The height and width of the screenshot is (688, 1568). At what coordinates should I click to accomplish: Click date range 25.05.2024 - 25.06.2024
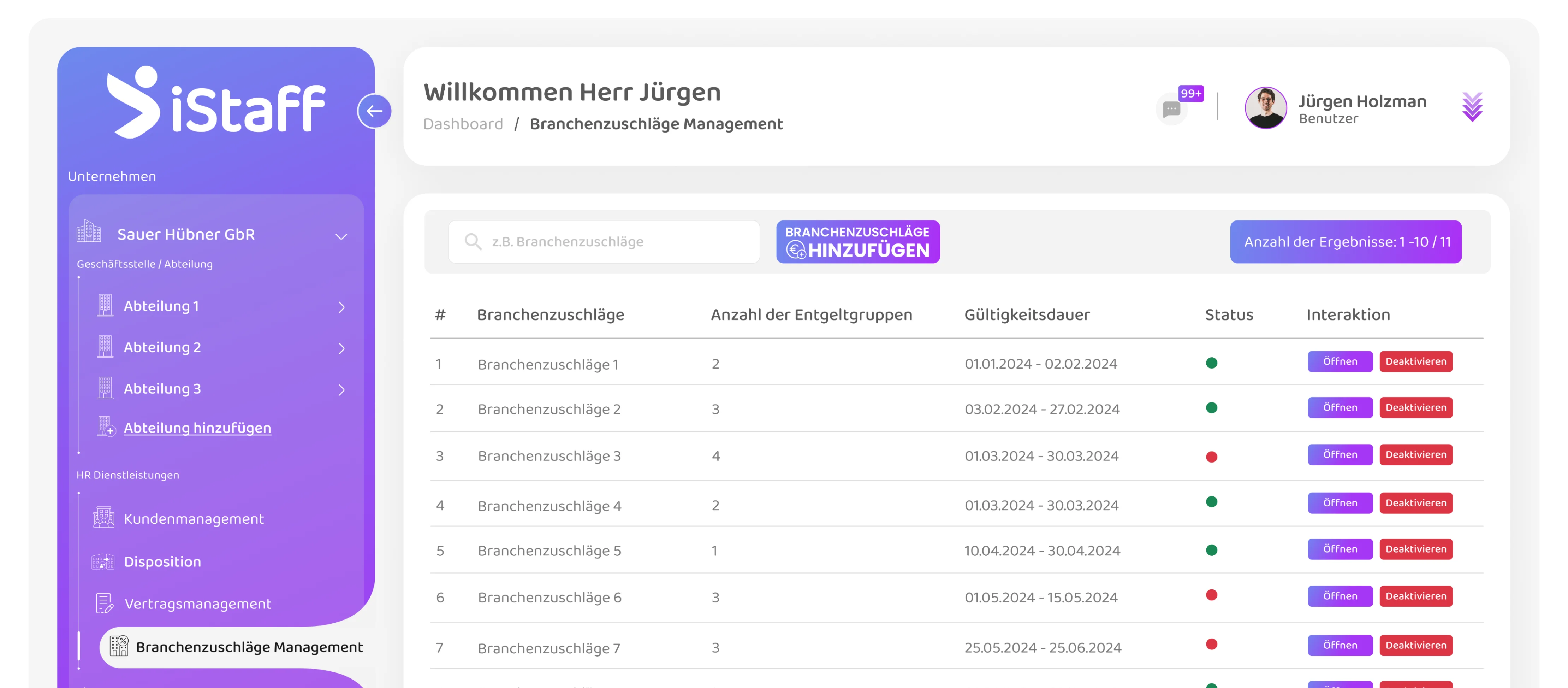[1042, 647]
